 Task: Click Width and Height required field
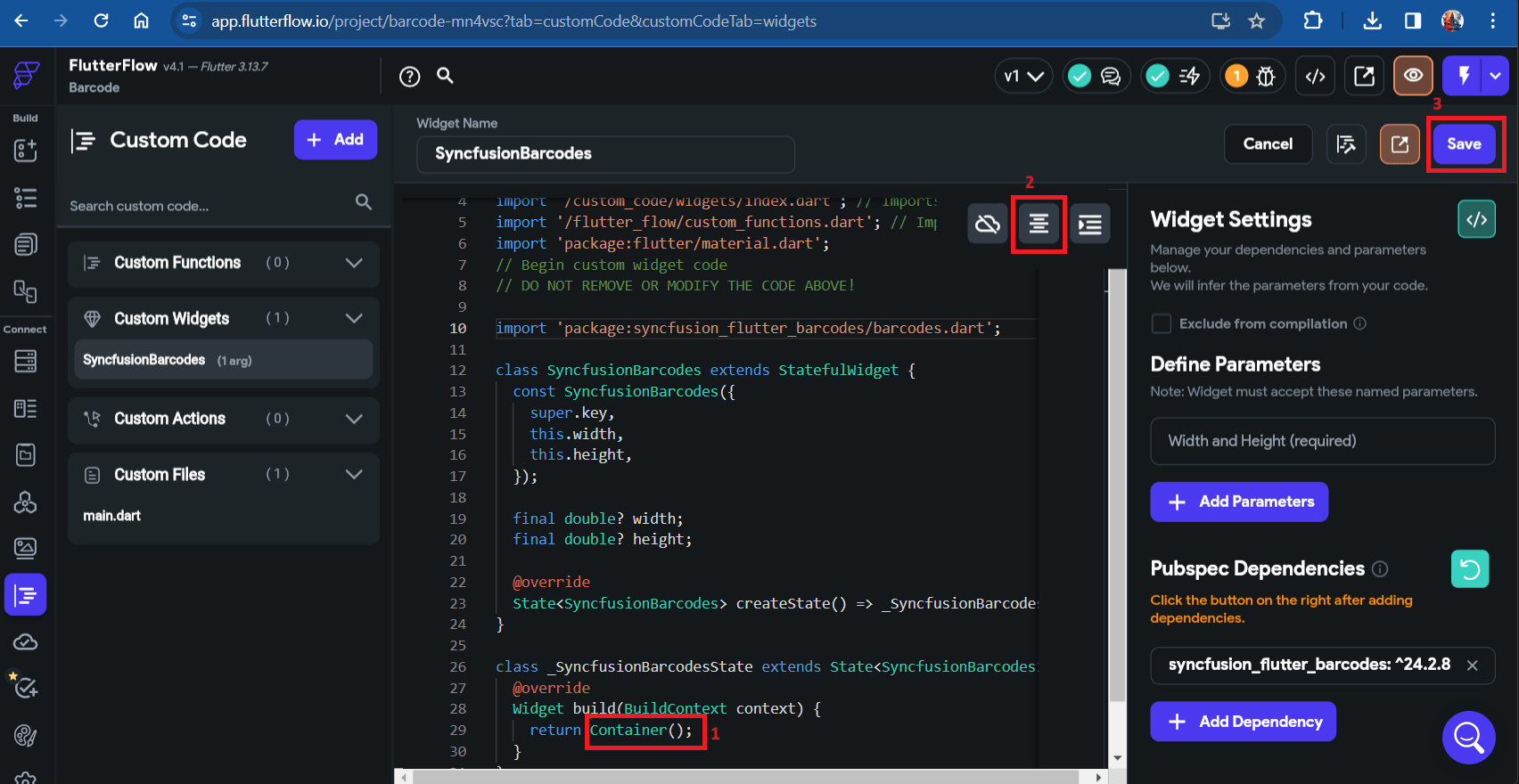(x=1322, y=441)
